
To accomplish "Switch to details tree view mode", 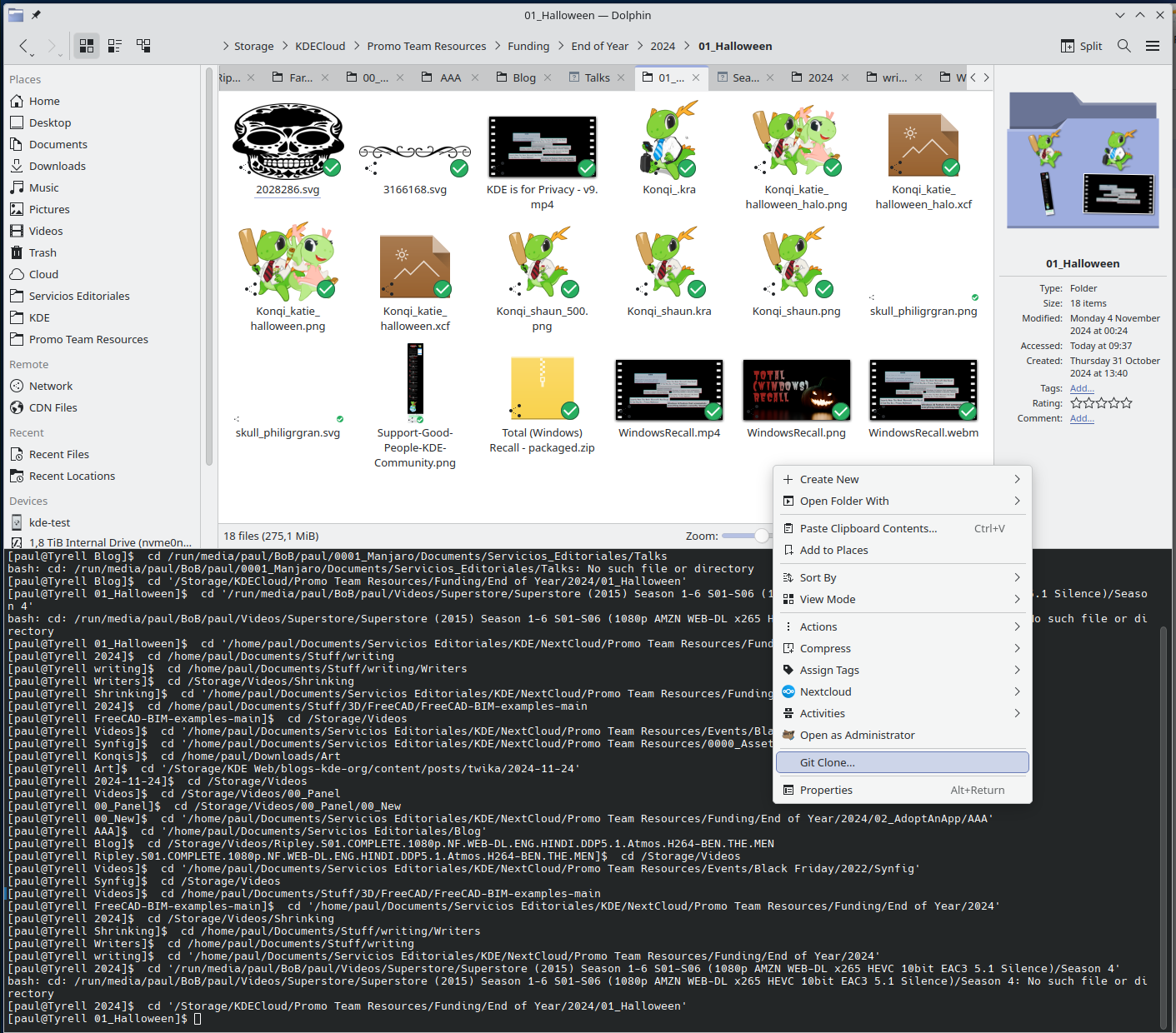I will (143, 46).
